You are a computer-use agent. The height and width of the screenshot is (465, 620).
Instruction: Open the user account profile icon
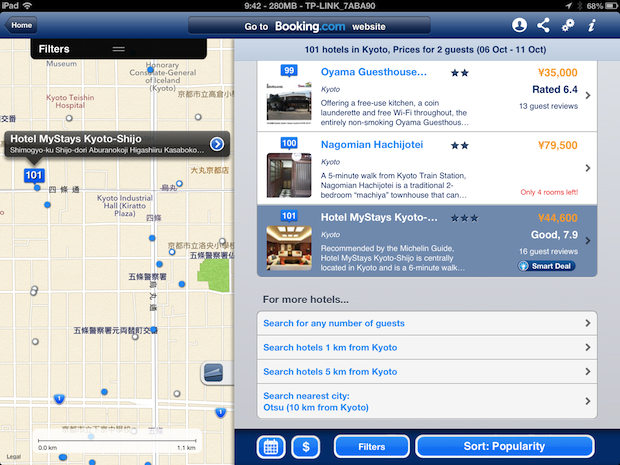[x=519, y=25]
